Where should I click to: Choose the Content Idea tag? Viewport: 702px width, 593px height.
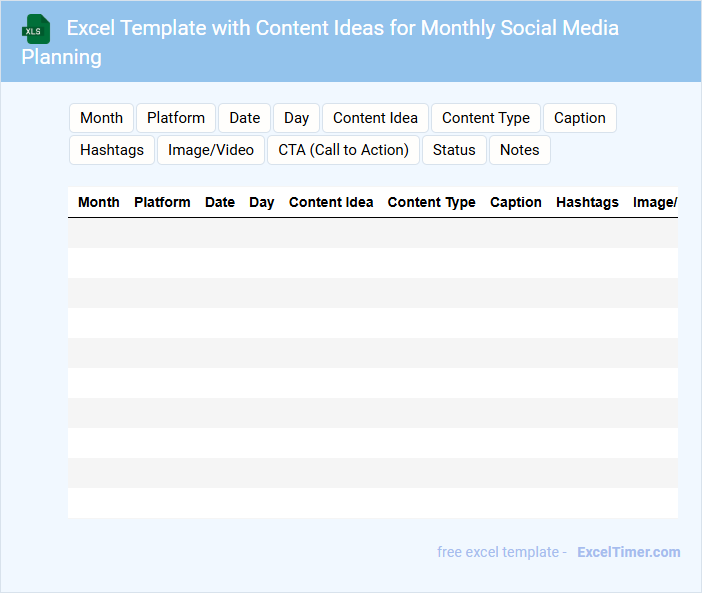coord(375,118)
